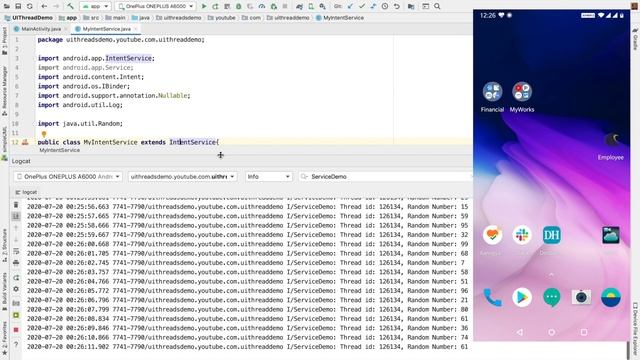The height and width of the screenshot is (360, 640).
Task: Clear logcat with the trash icon
Action: (16, 205)
